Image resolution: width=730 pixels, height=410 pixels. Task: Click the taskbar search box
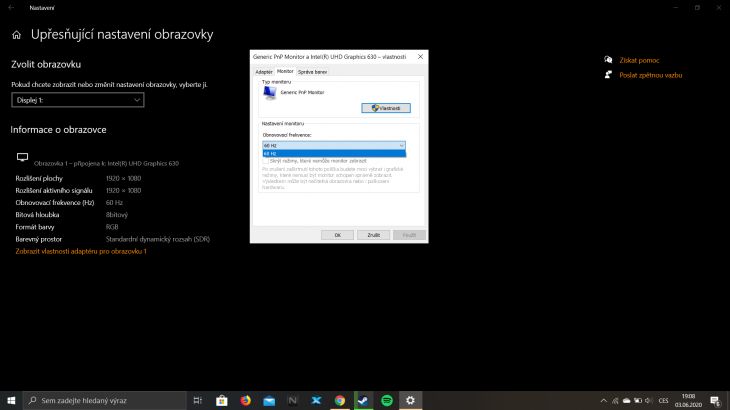coord(105,400)
